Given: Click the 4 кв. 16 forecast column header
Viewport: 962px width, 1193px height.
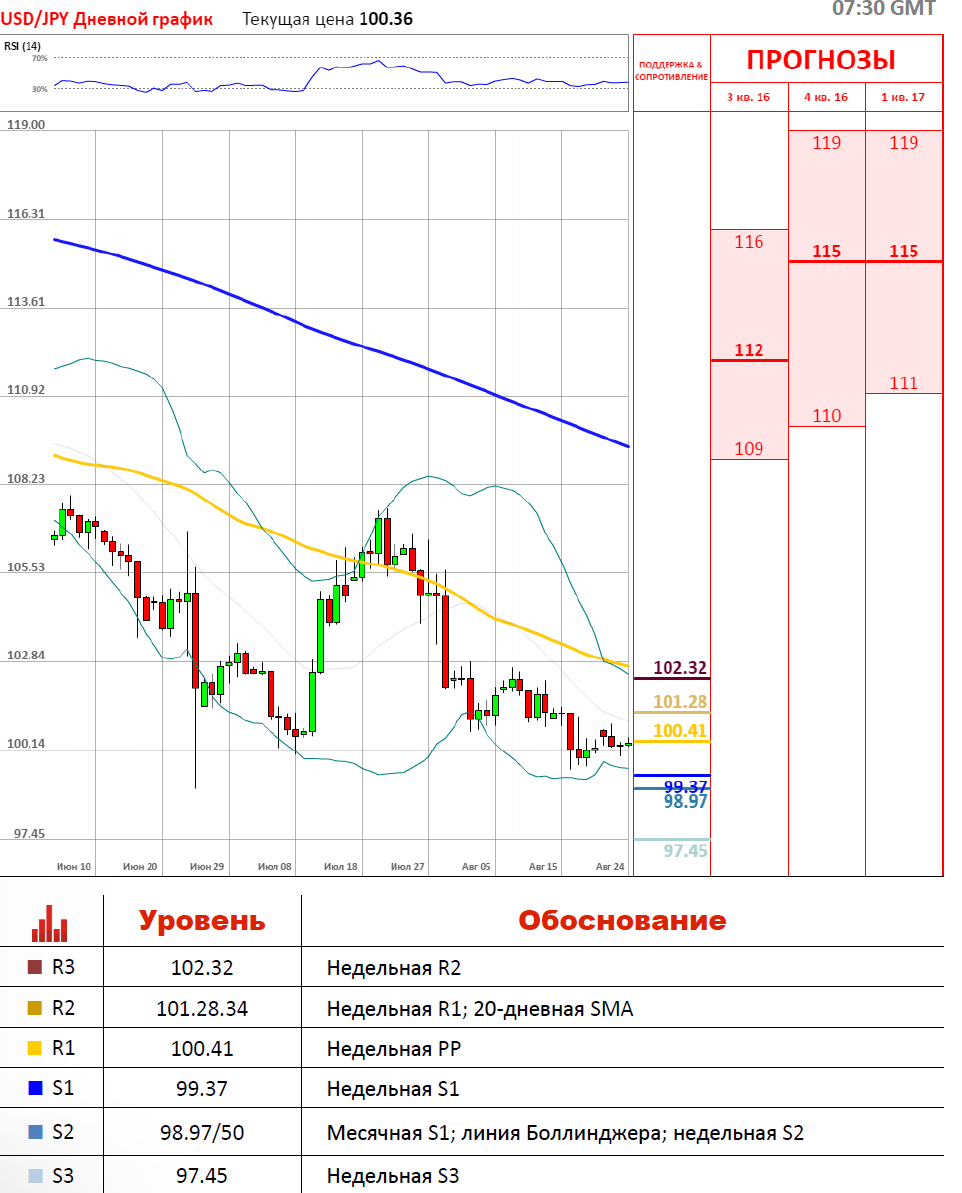Looking at the screenshot, I should [826, 97].
